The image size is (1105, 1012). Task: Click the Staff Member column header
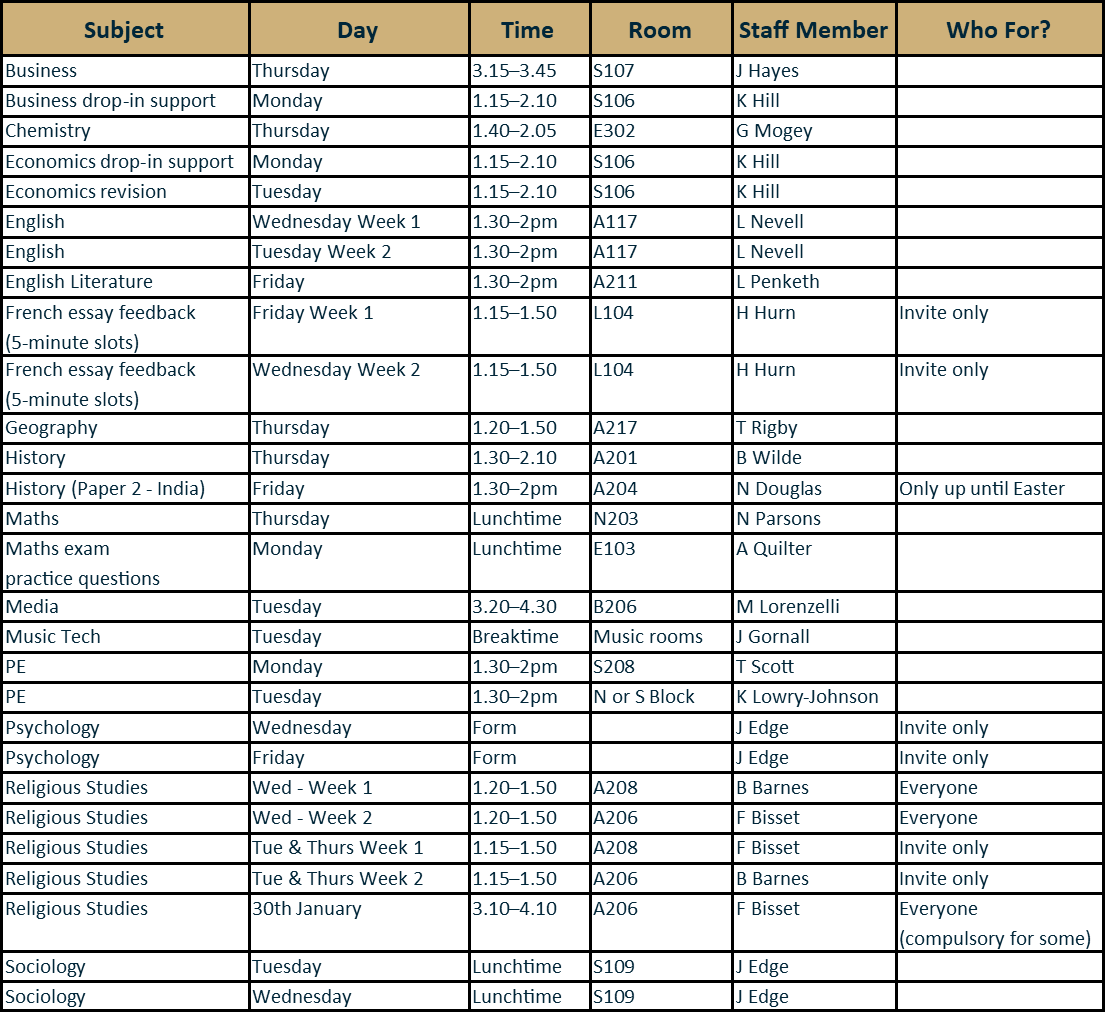pyautogui.click(x=813, y=30)
